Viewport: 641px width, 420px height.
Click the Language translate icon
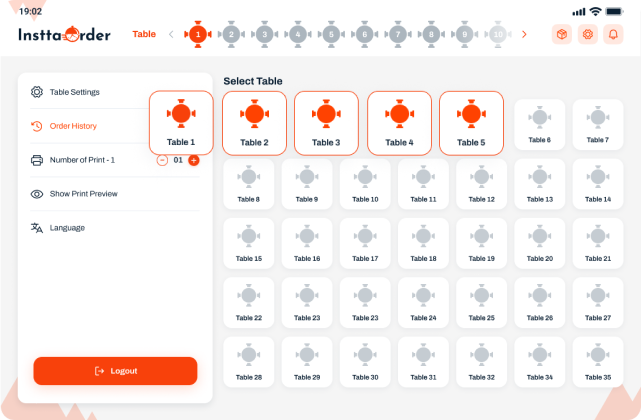[37, 228]
